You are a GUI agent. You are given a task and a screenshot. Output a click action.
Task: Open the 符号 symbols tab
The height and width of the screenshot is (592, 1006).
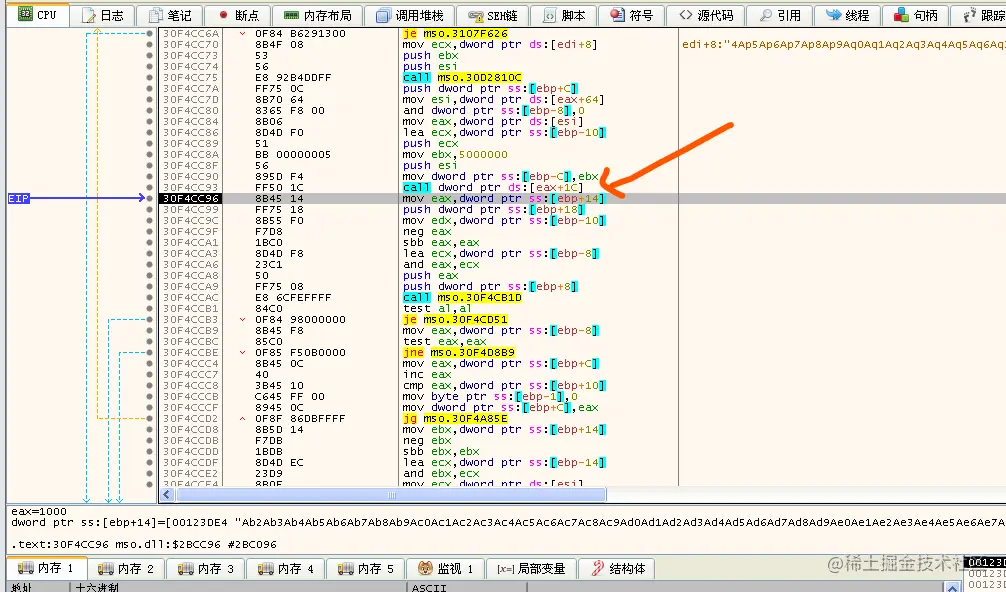tap(631, 15)
